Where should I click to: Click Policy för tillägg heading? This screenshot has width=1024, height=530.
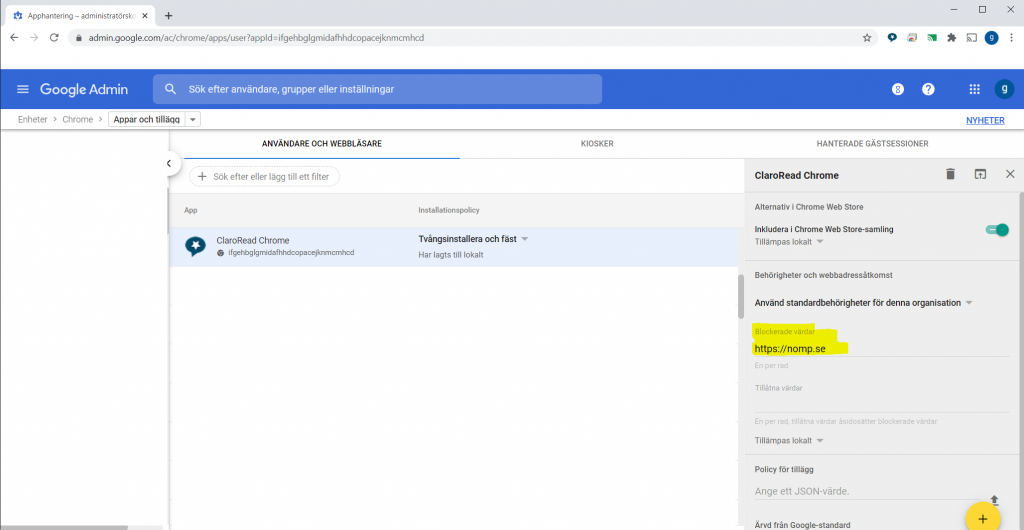pyautogui.click(x=784, y=469)
